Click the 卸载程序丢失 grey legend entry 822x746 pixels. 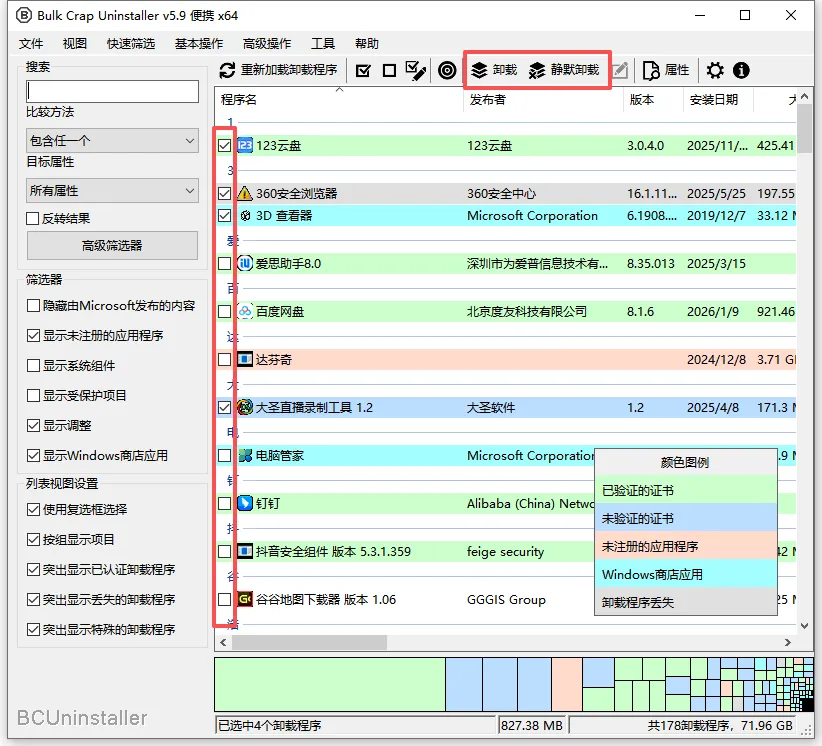[x=686, y=602]
